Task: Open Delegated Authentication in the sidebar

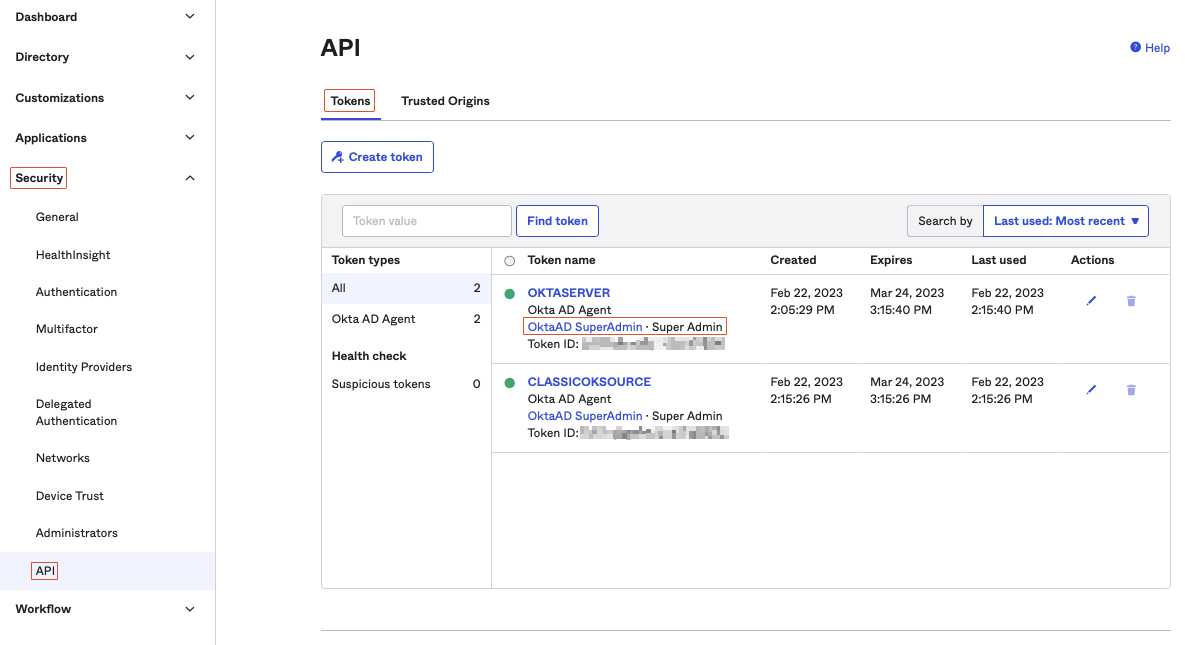Action: coord(76,412)
